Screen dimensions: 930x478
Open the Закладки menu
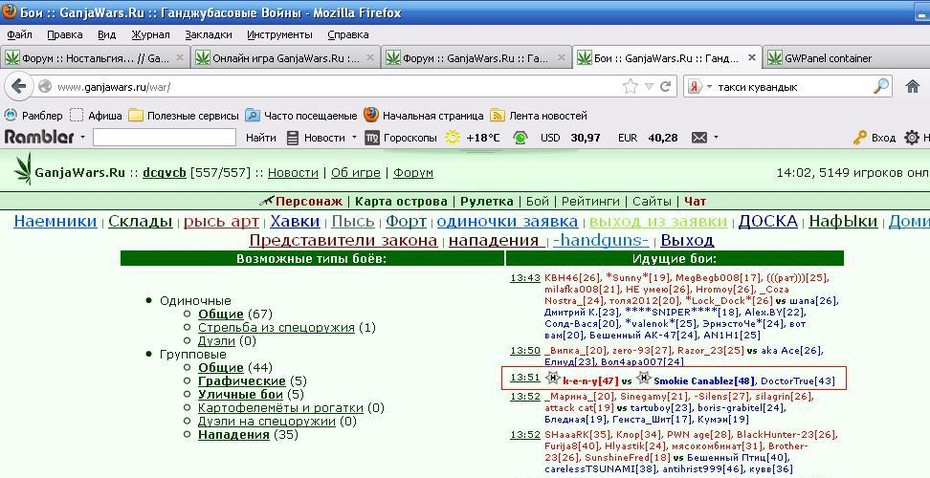tap(208, 34)
